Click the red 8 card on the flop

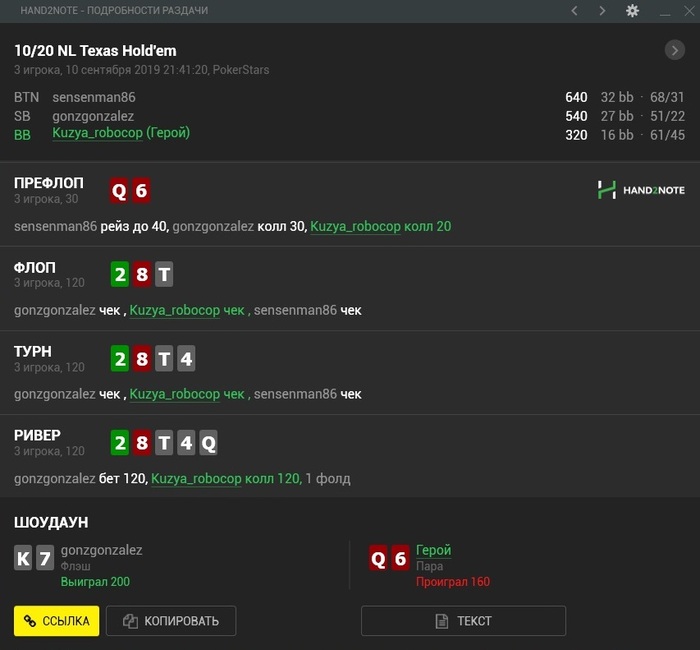pos(142,274)
